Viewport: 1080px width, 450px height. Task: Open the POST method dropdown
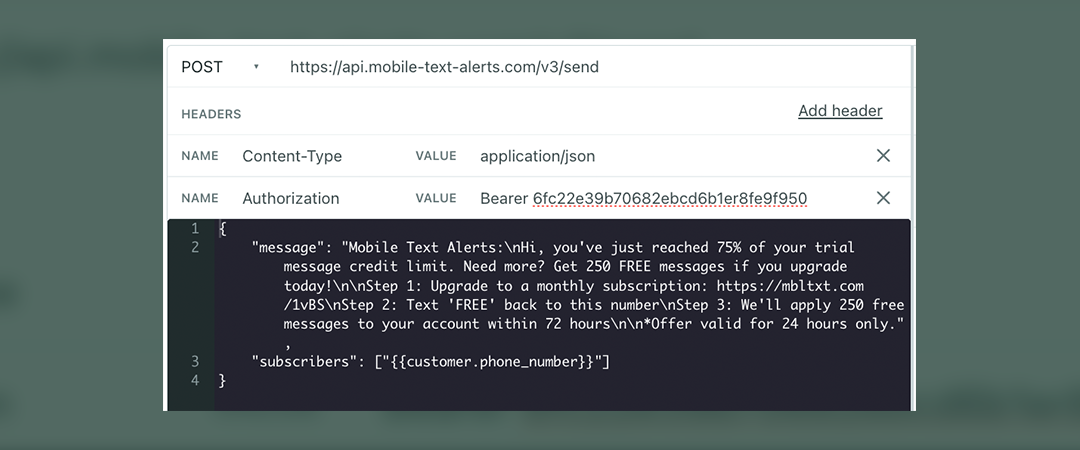click(x=256, y=67)
